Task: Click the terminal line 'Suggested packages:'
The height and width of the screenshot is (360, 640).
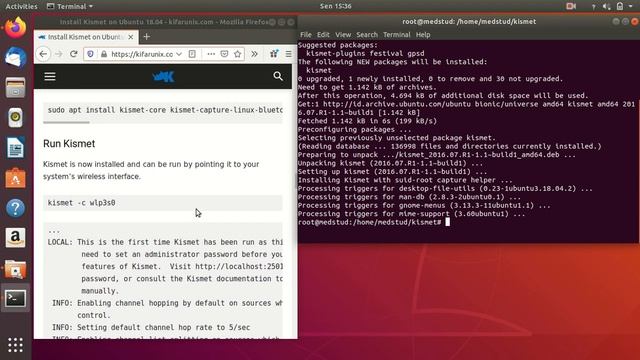Action: point(338,45)
